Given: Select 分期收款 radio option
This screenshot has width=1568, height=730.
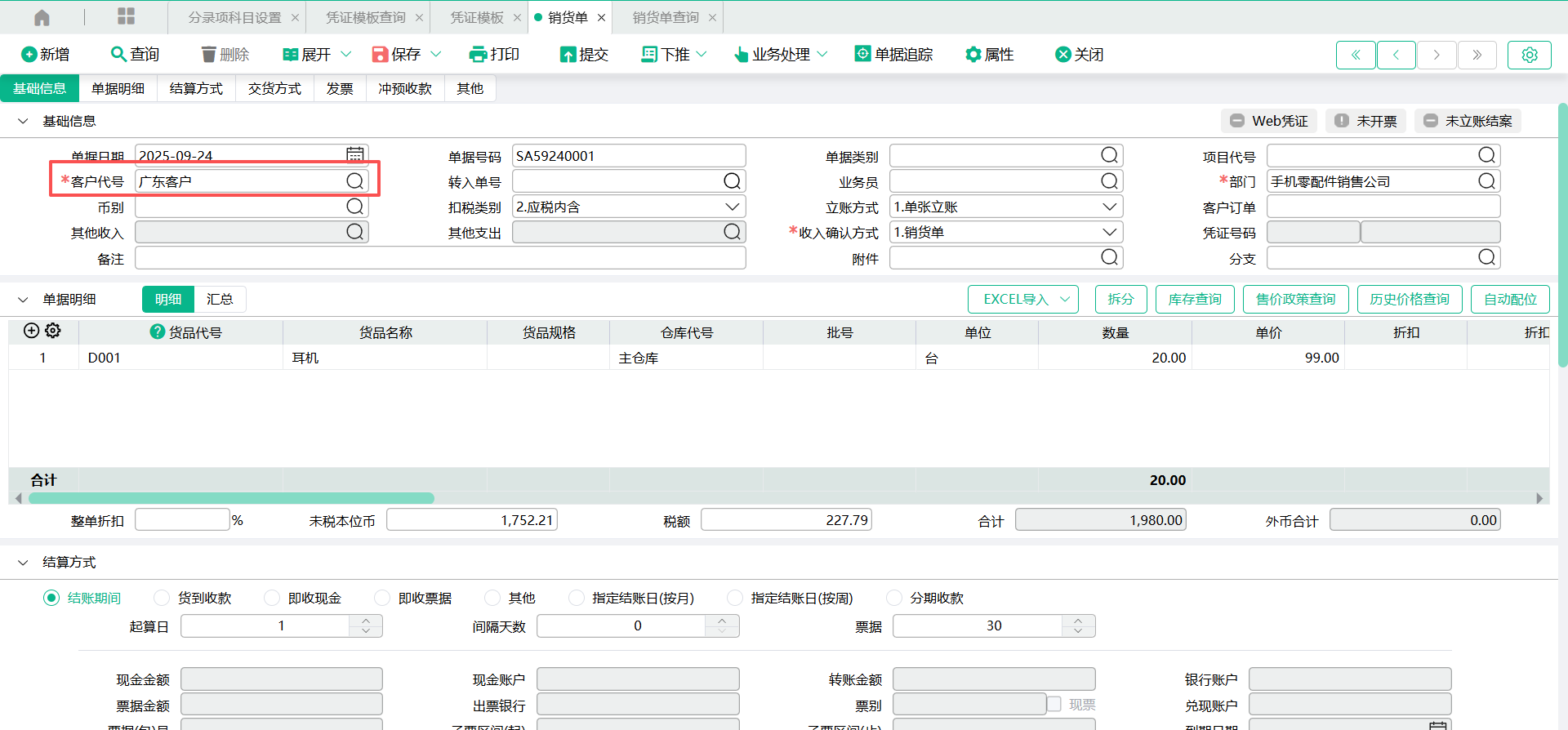Looking at the screenshot, I should click(x=894, y=598).
